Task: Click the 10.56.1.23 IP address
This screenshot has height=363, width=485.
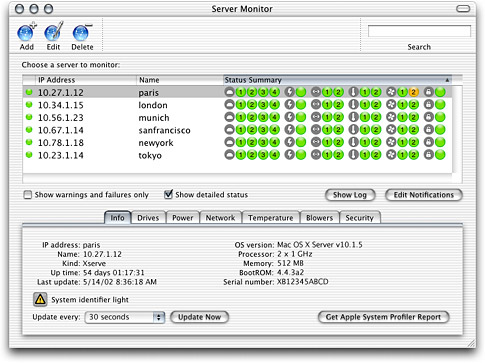Action: point(61,118)
